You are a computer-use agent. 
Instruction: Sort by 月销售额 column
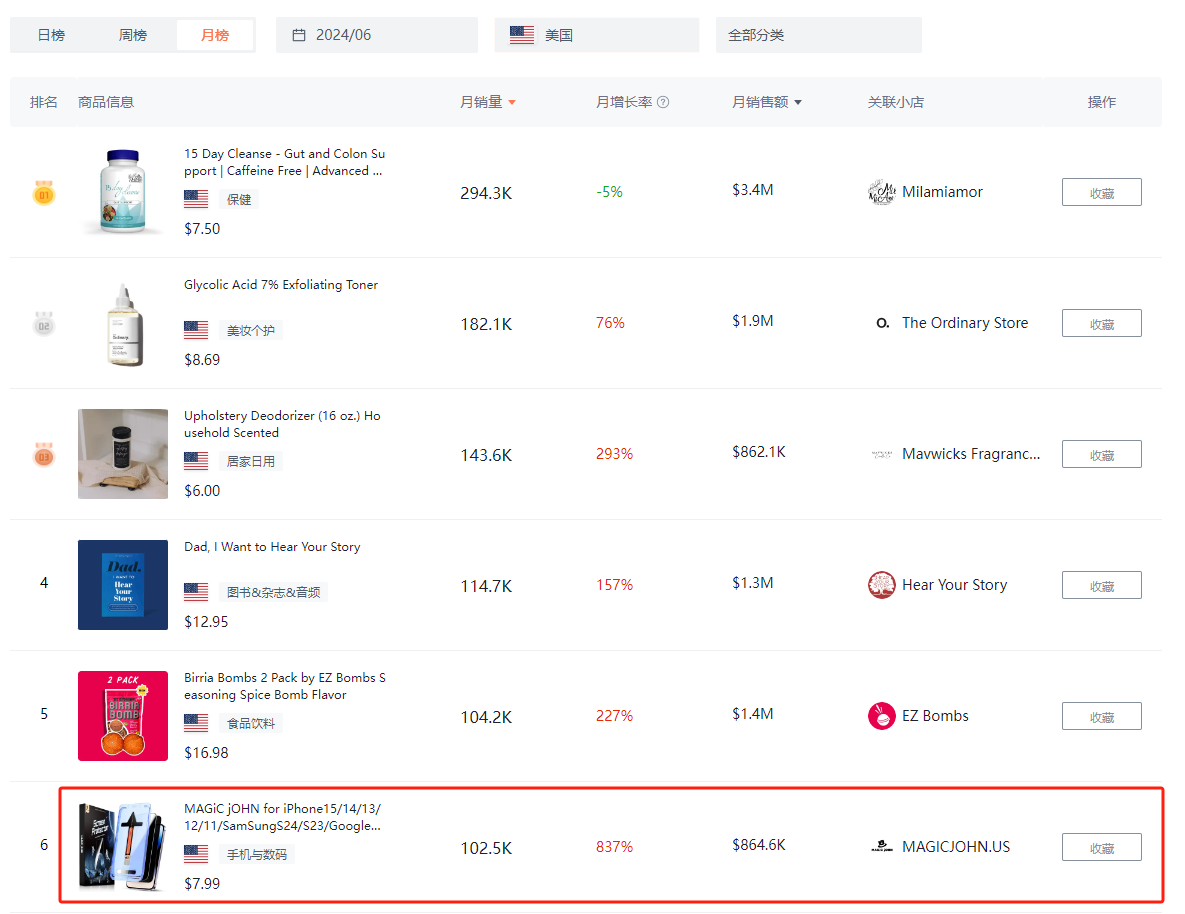pos(766,102)
